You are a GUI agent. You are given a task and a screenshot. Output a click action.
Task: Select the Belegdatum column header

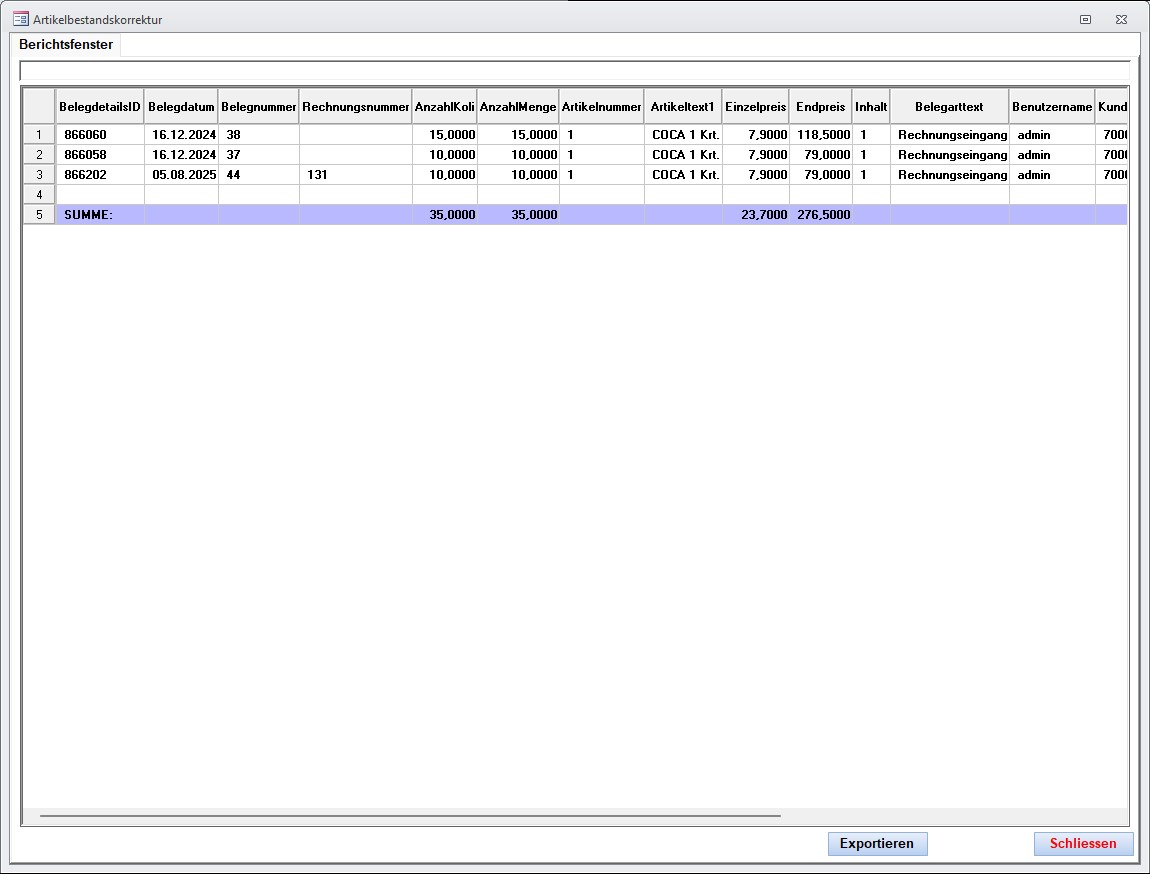[x=181, y=107]
